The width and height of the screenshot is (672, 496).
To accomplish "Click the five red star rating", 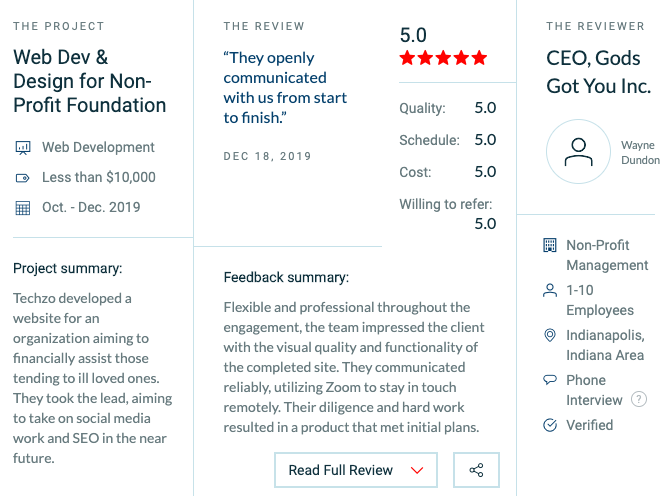I will (x=443, y=57).
